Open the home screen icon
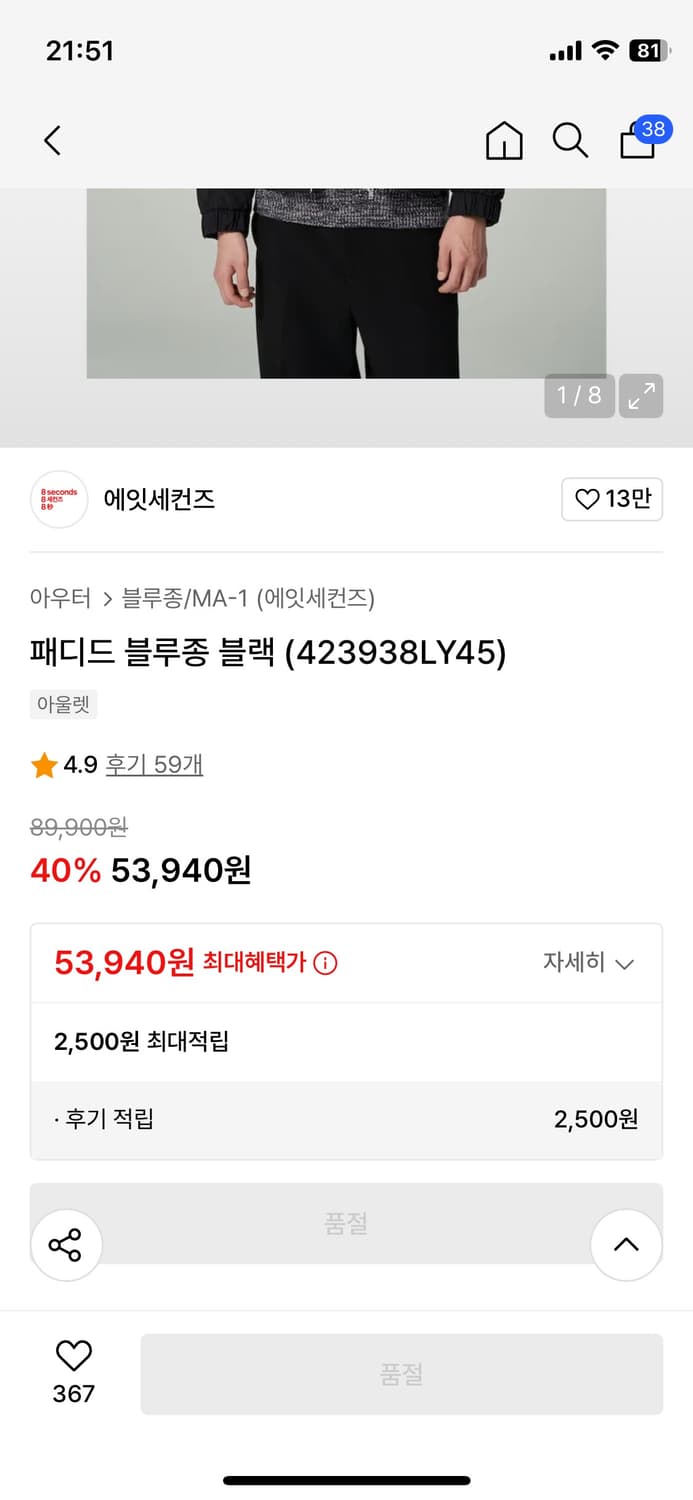Image resolution: width=693 pixels, height=1500 pixels. tap(504, 141)
